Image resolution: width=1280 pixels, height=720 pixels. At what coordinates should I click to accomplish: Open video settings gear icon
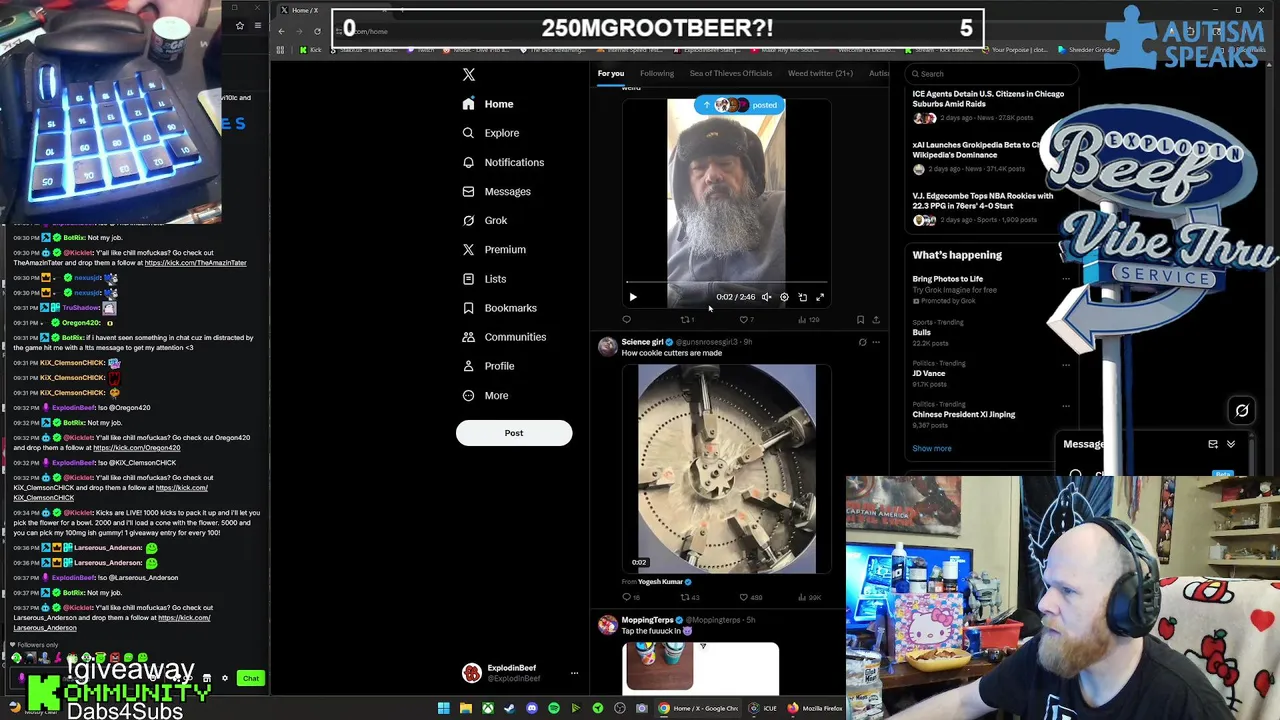(784, 297)
